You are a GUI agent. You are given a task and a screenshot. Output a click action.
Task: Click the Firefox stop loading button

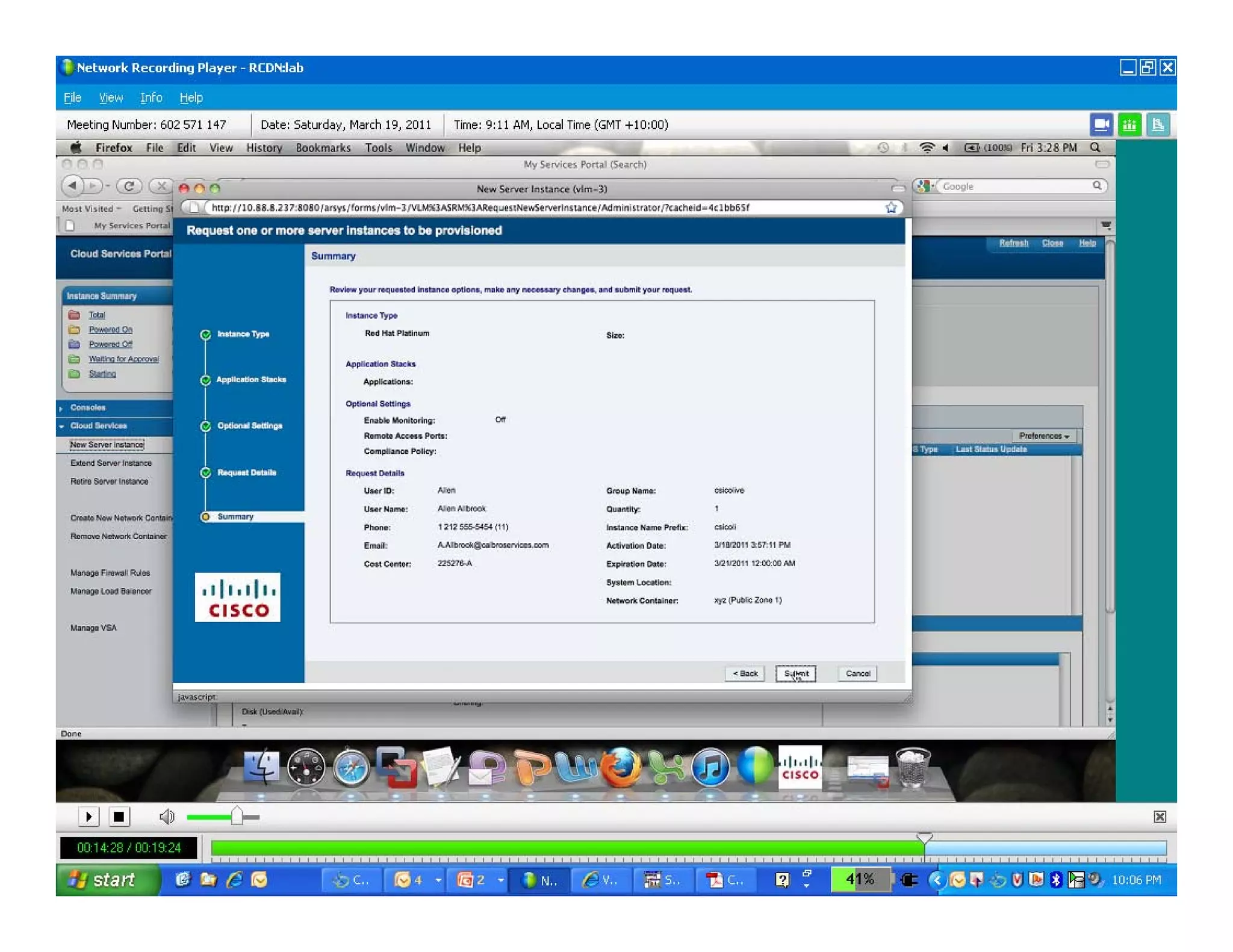(161, 187)
